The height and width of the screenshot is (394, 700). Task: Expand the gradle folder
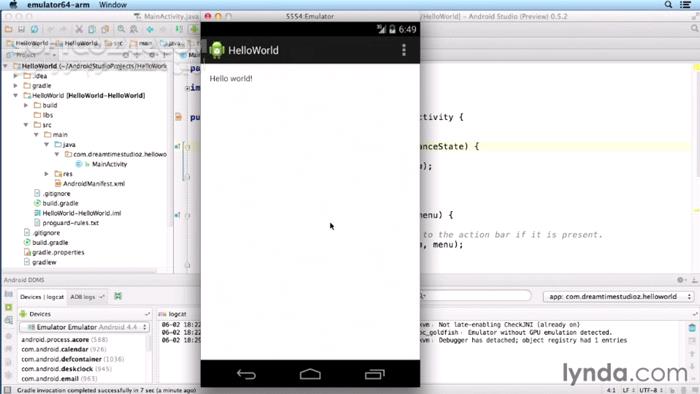pos(16,86)
